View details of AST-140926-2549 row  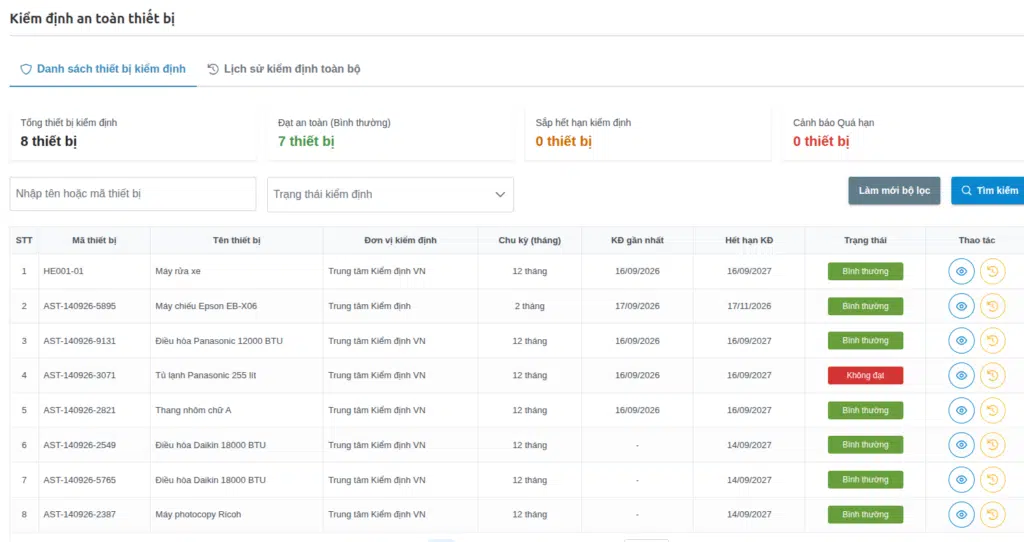coord(961,445)
